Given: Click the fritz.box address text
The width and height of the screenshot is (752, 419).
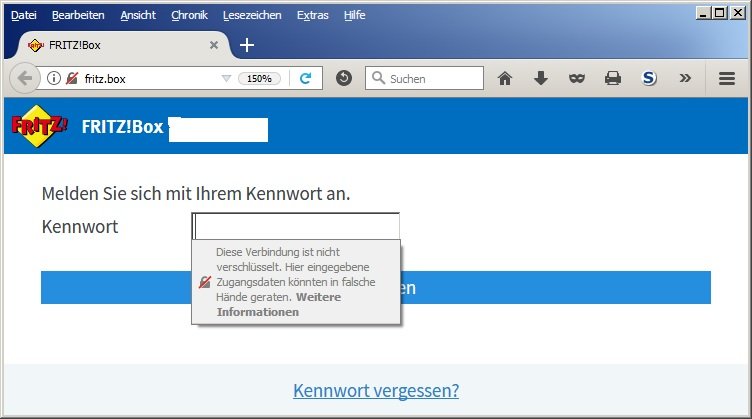Looking at the screenshot, I should coord(105,79).
